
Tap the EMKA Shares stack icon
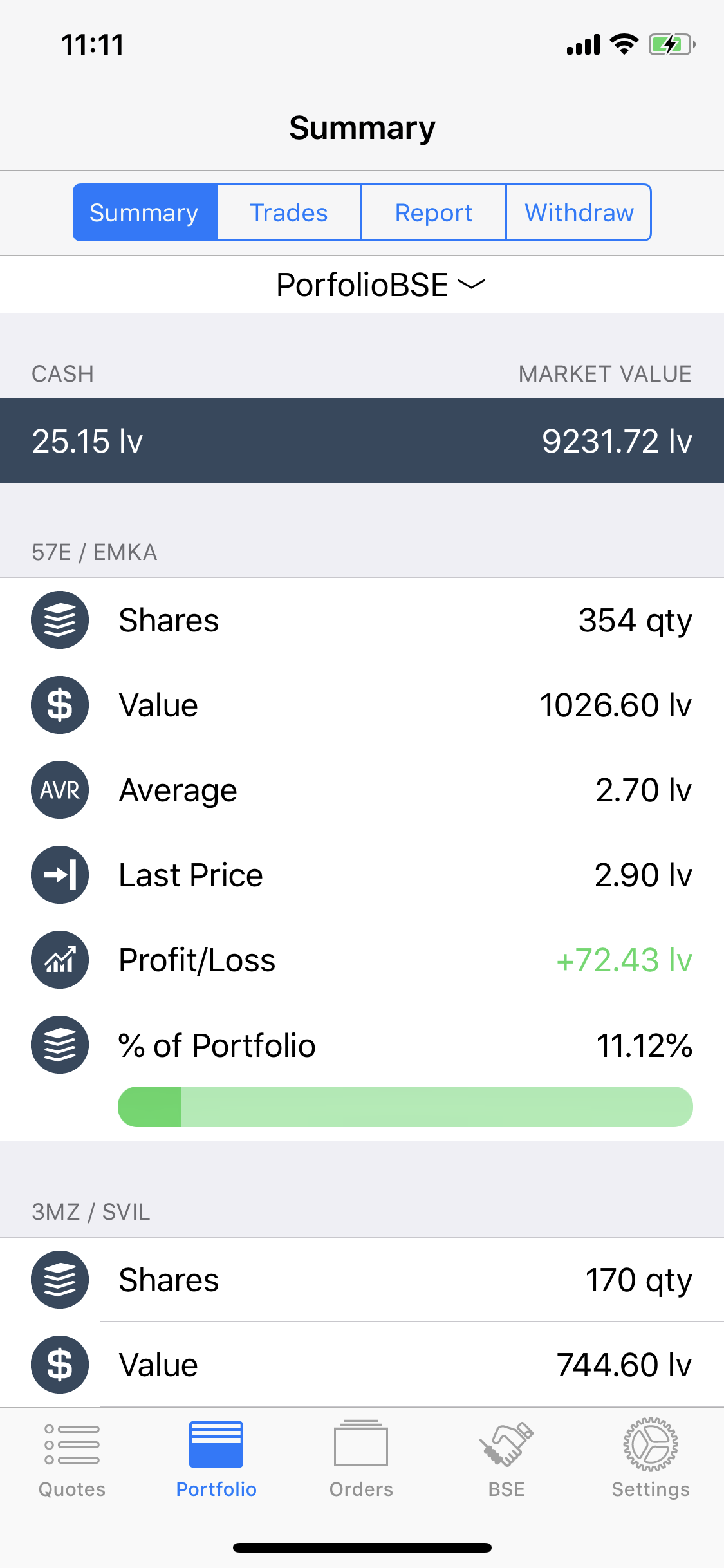[60, 620]
